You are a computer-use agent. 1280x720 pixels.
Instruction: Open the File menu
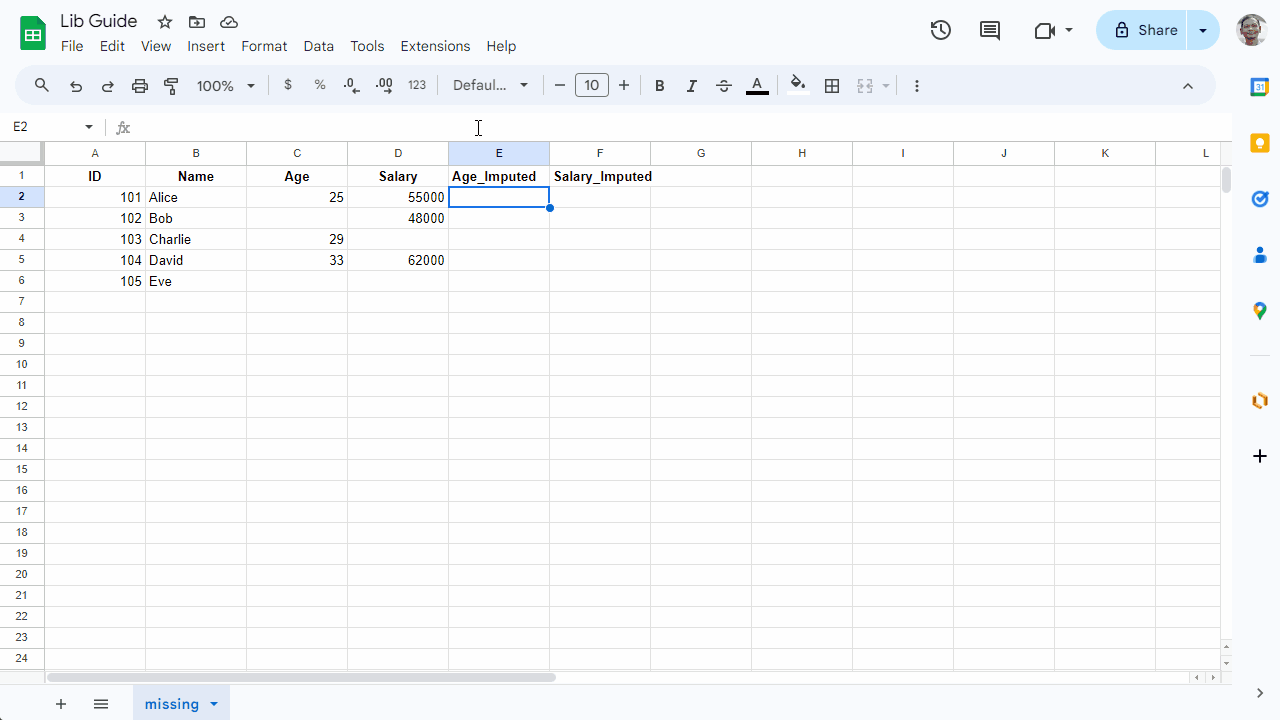click(72, 46)
